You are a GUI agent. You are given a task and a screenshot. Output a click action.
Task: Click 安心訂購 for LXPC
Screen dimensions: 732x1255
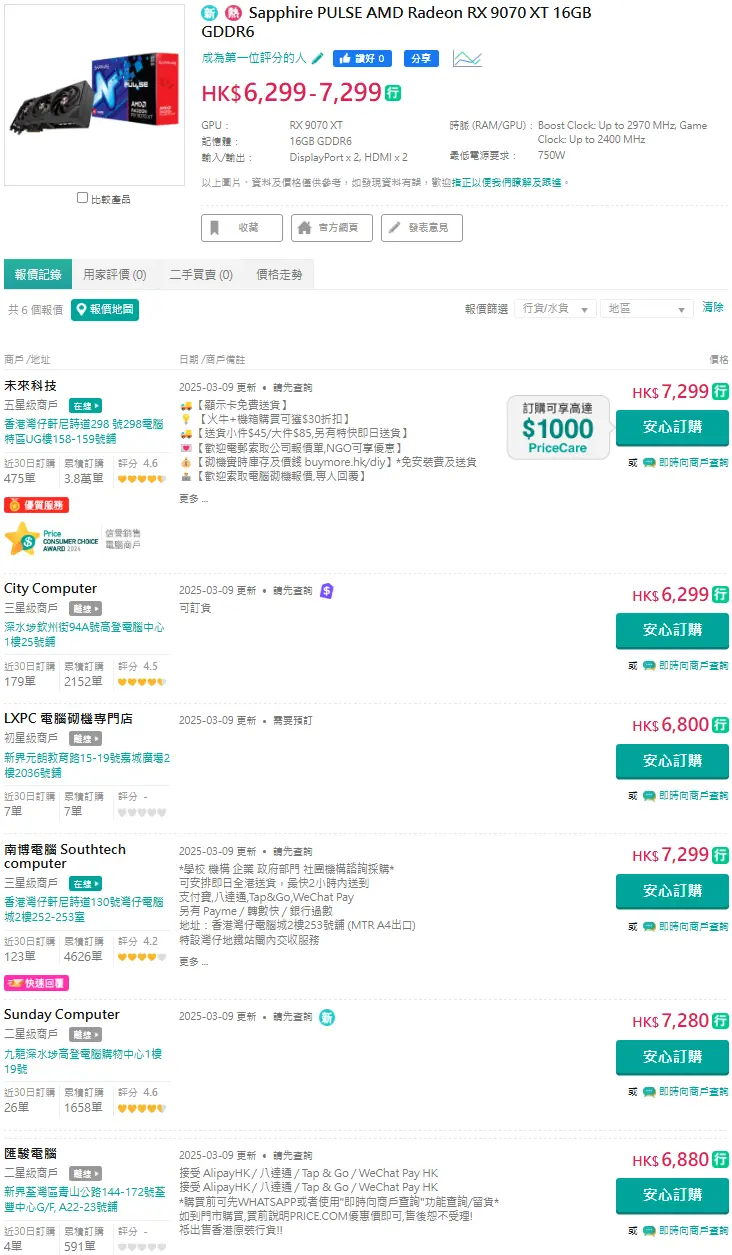pos(672,761)
